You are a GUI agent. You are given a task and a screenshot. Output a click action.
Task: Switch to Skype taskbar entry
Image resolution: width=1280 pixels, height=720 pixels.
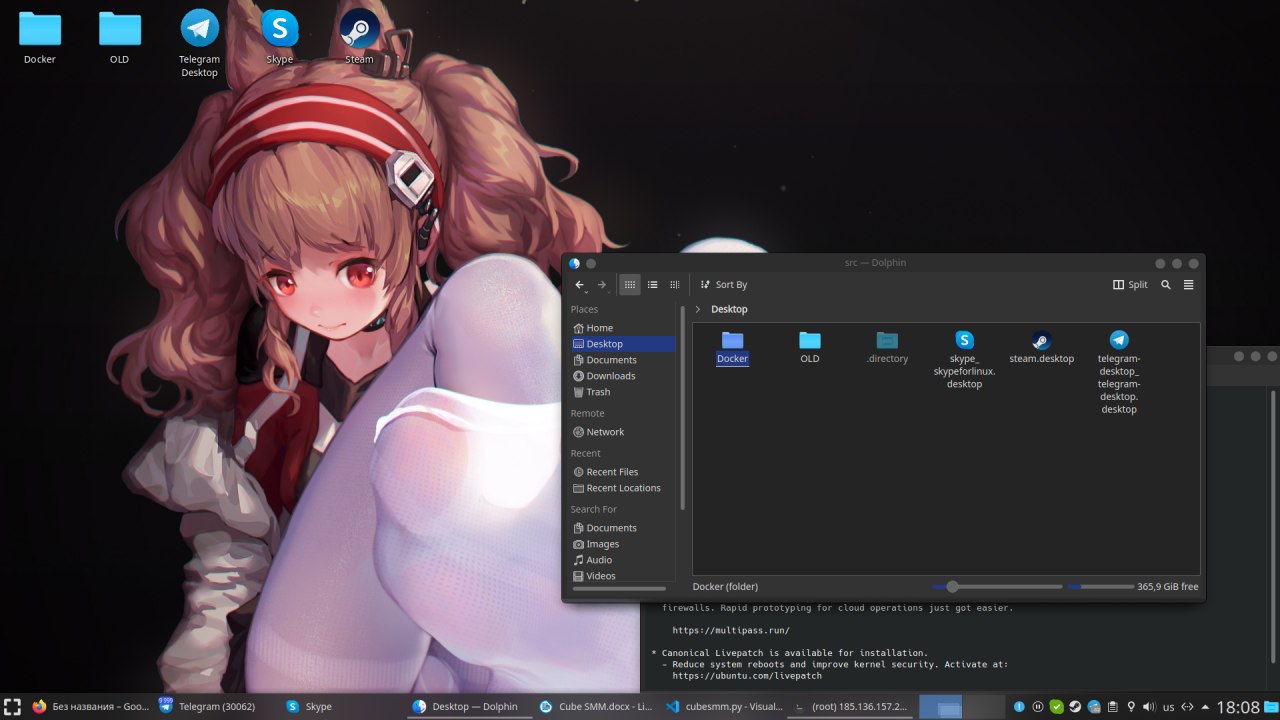click(341, 707)
